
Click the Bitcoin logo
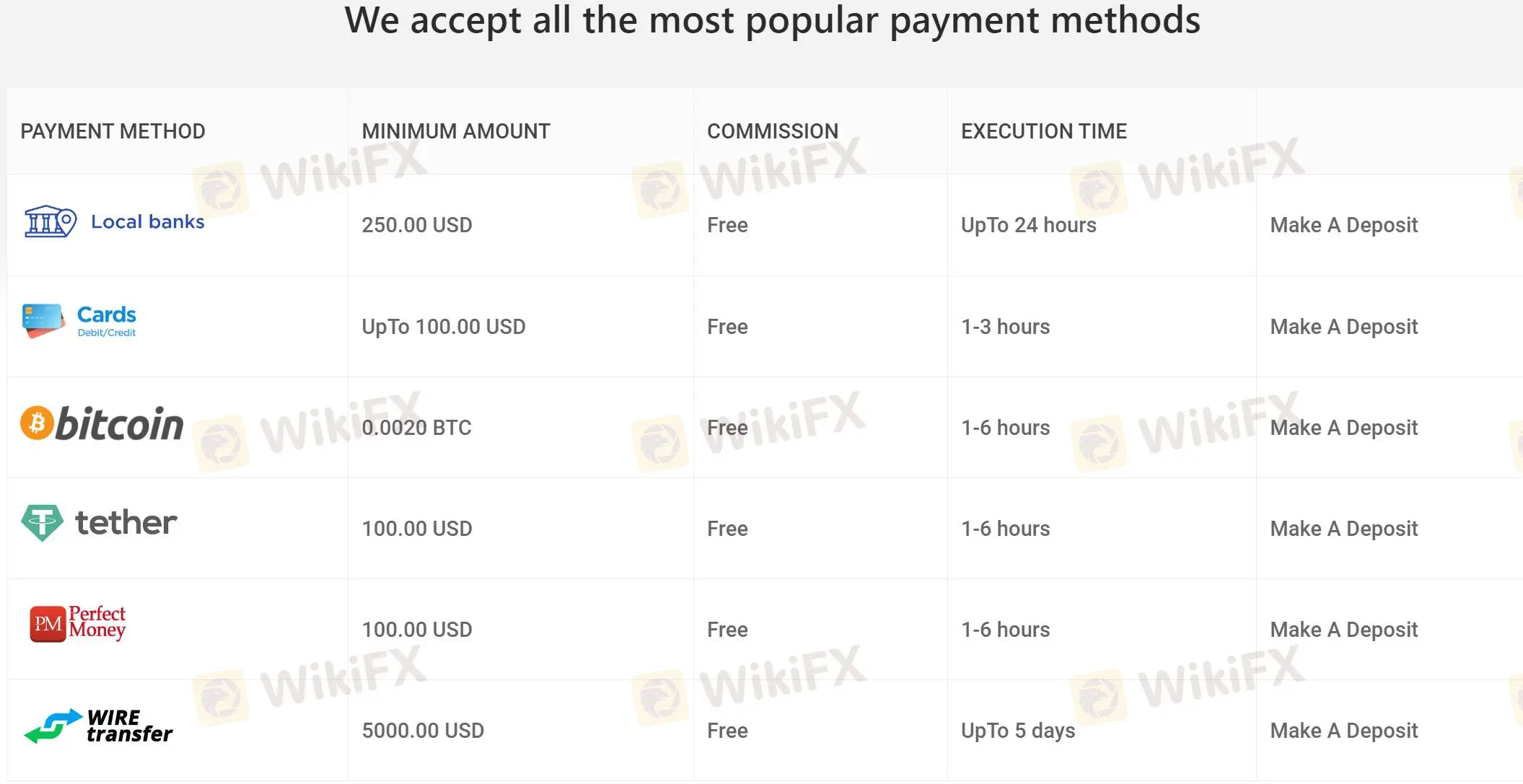(101, 424)
